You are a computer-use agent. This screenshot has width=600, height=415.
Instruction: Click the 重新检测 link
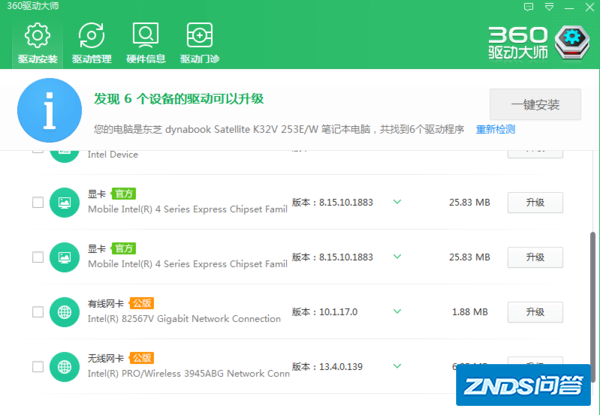pos(495,130)
